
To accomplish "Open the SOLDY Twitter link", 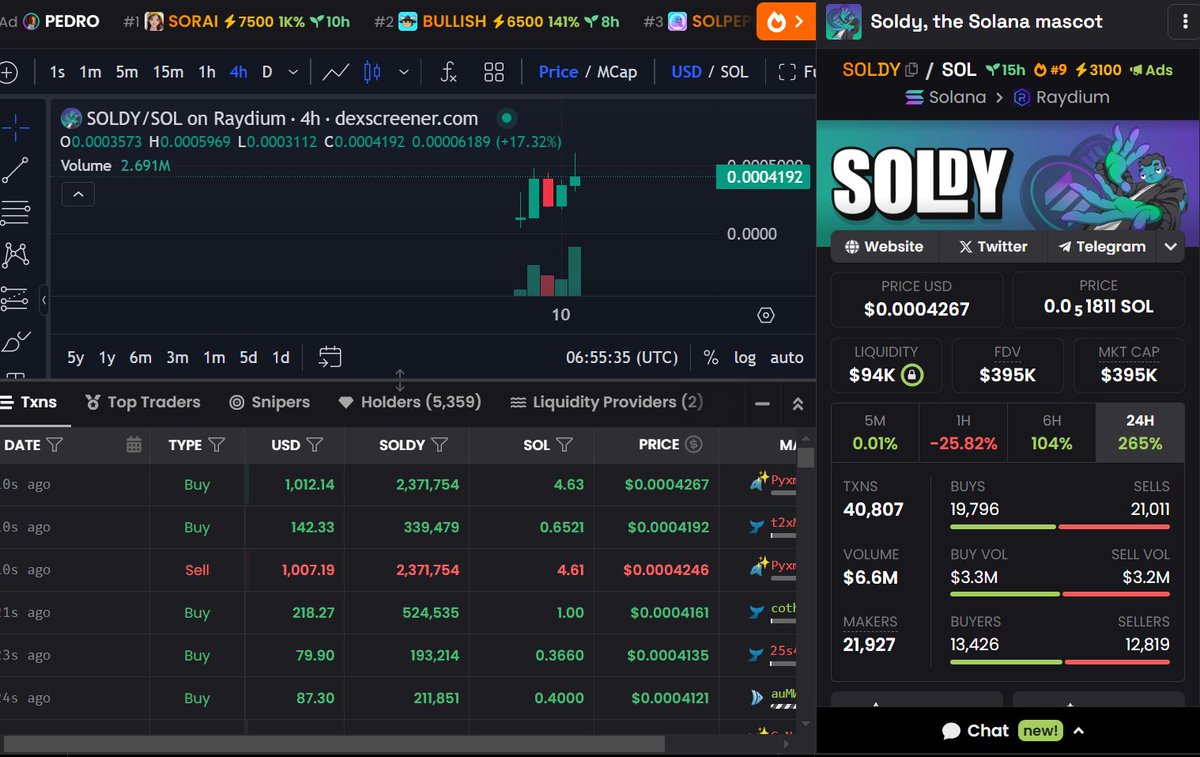I will point(992,246).
